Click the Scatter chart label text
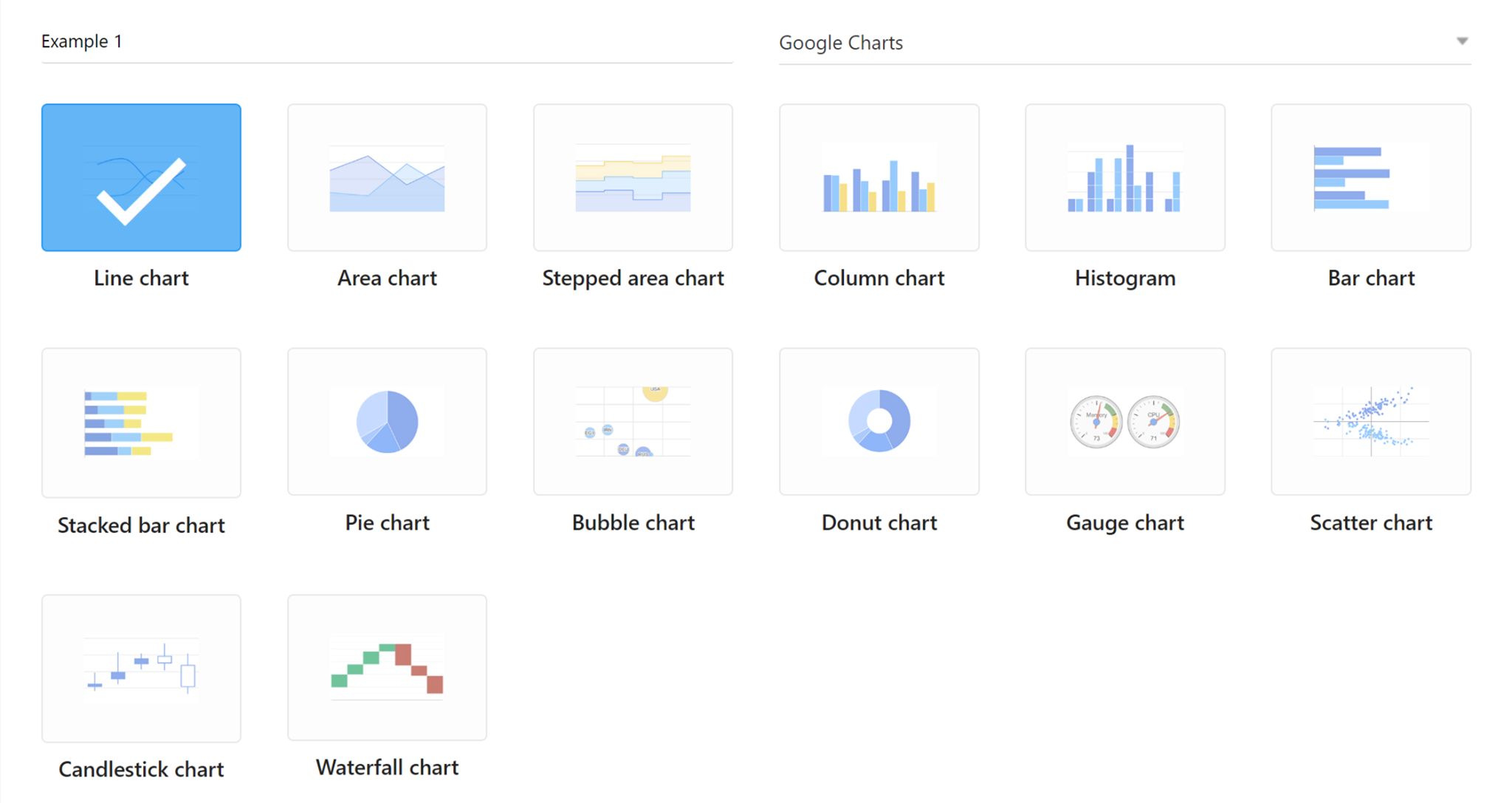 [1371, 523]
